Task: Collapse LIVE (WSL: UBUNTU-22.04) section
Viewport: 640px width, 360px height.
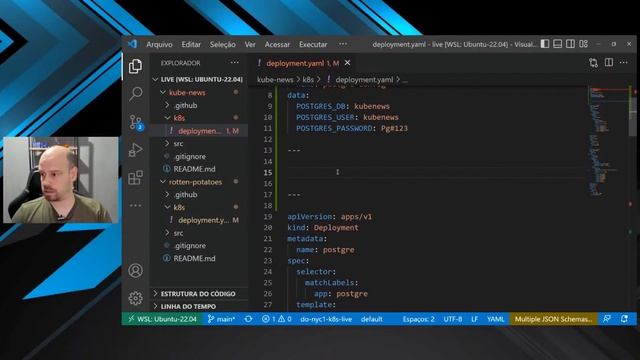Action: click(x=198, y=79)
